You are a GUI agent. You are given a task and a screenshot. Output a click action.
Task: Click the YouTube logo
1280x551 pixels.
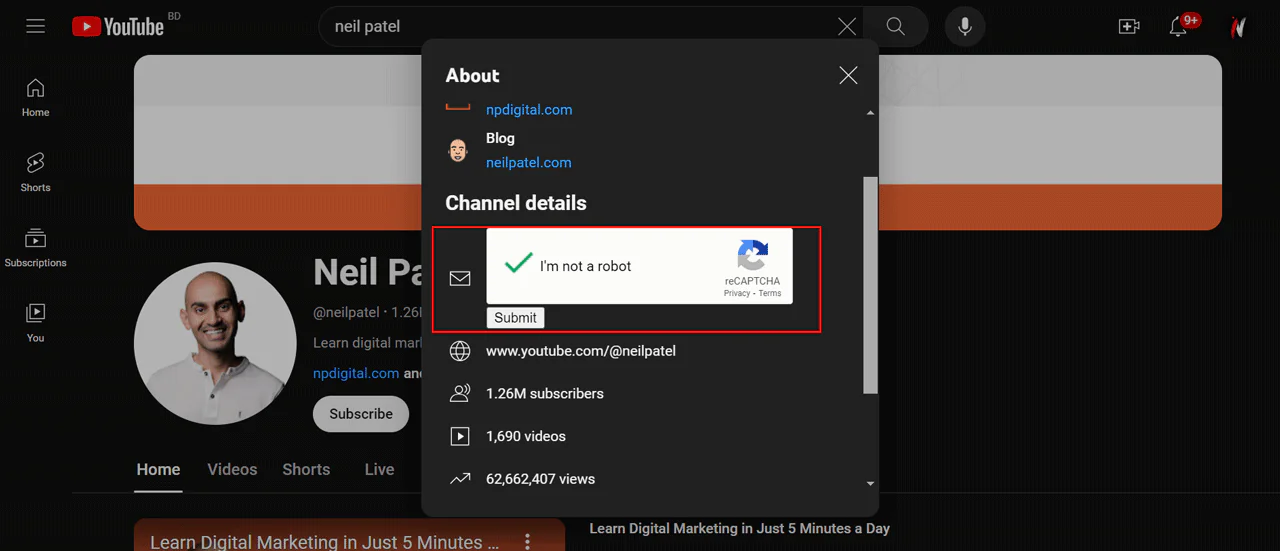(118, 27)
